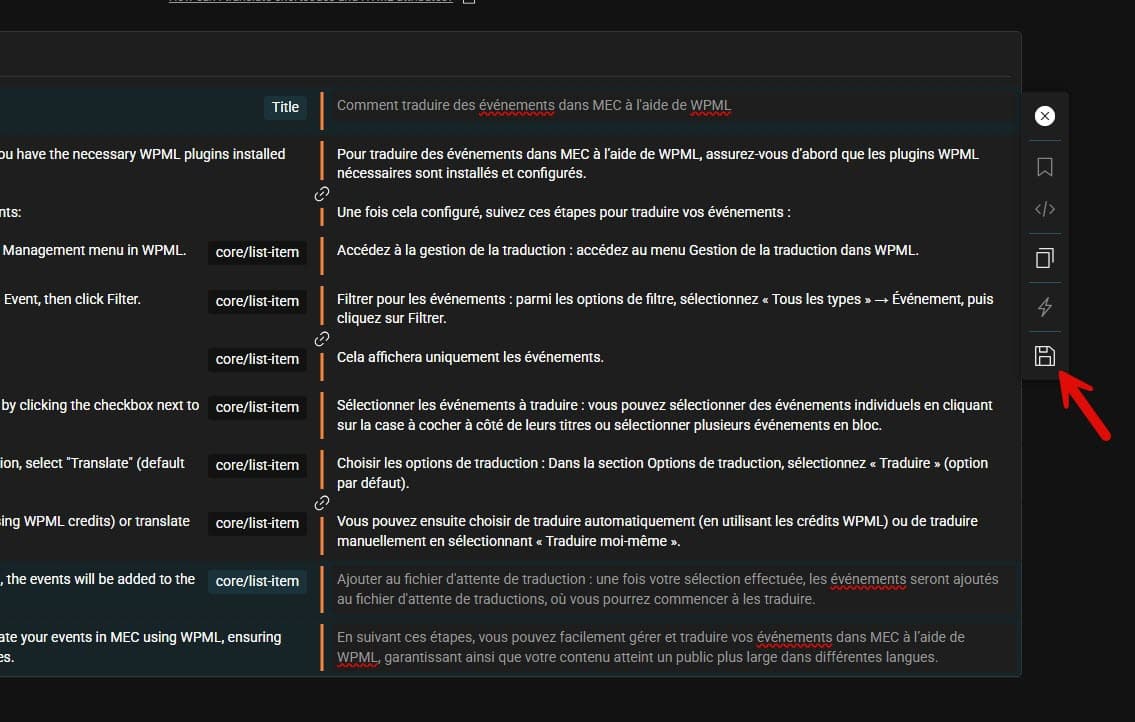
Task: Click the bookmark icon in side toolbar
Action: pos(1045,167)
